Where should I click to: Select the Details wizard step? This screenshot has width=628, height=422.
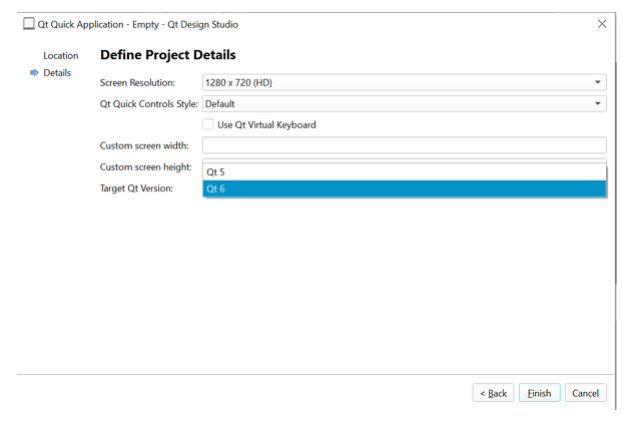coord(57,73)
